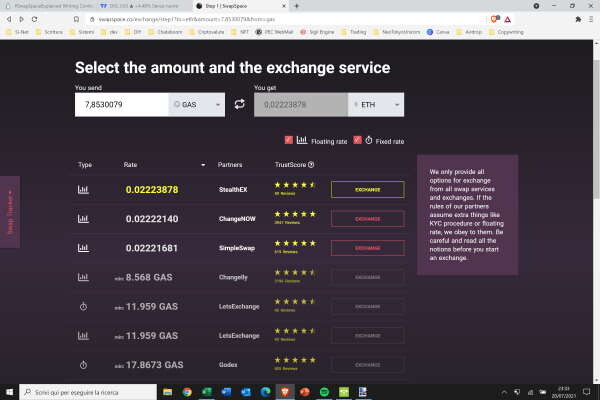Reload the SwapSpace page
Image resolution: width=600 pixels, height=400 pixels.
point(34,19)
